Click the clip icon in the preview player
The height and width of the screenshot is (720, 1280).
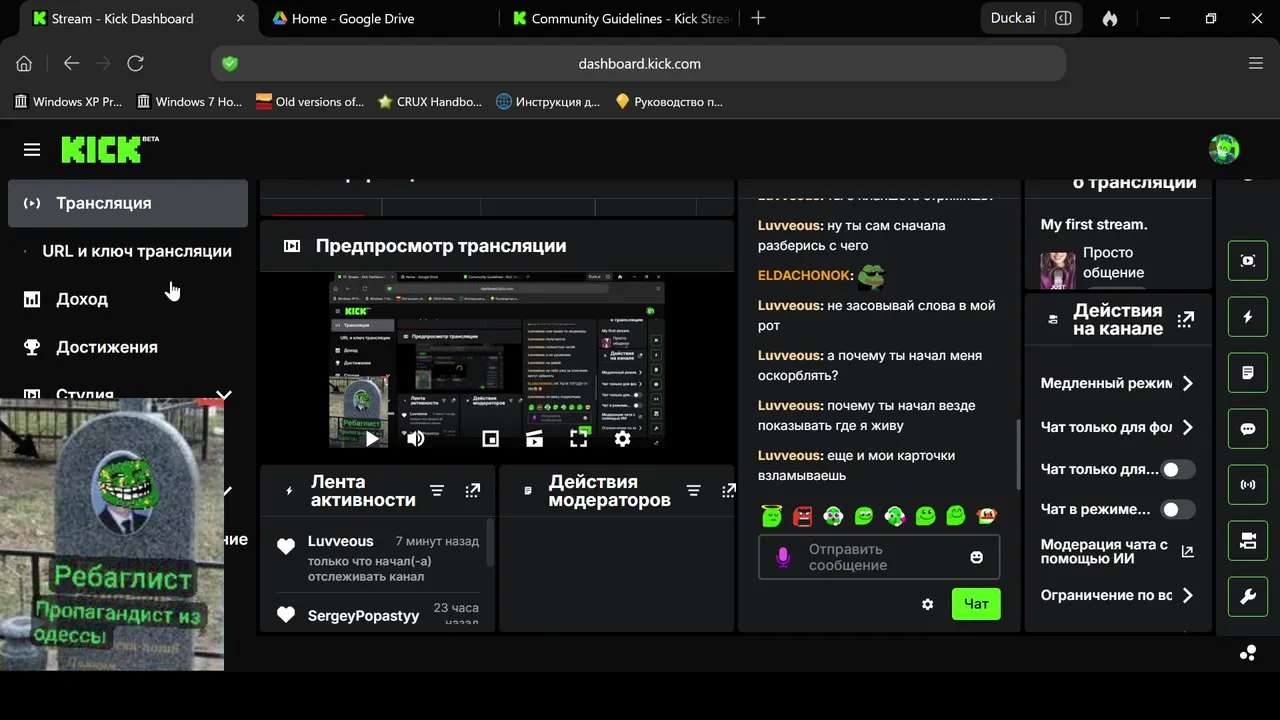click(x=535, y=438)
